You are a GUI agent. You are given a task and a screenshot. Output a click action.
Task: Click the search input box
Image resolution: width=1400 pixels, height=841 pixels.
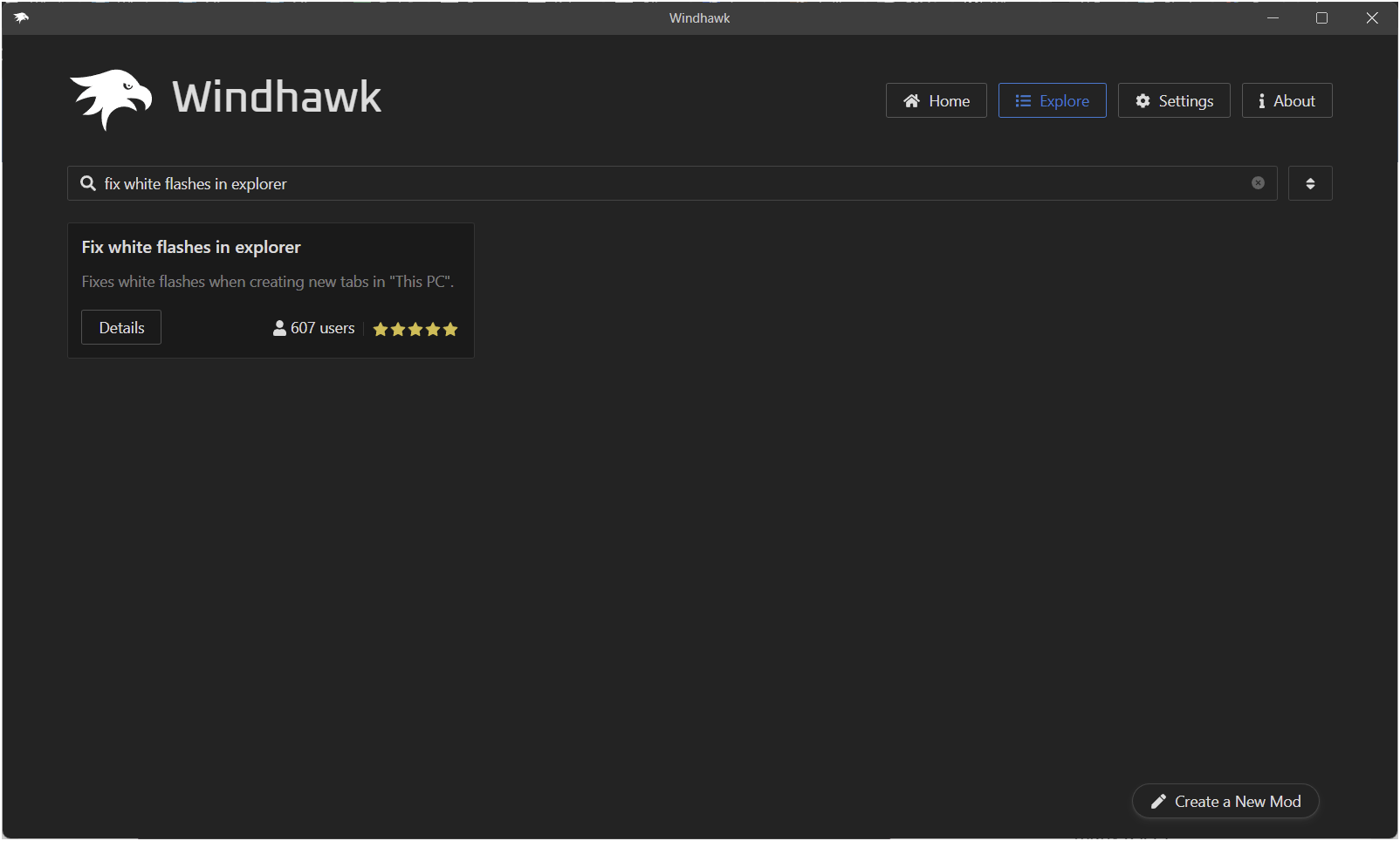coord(672,183)
